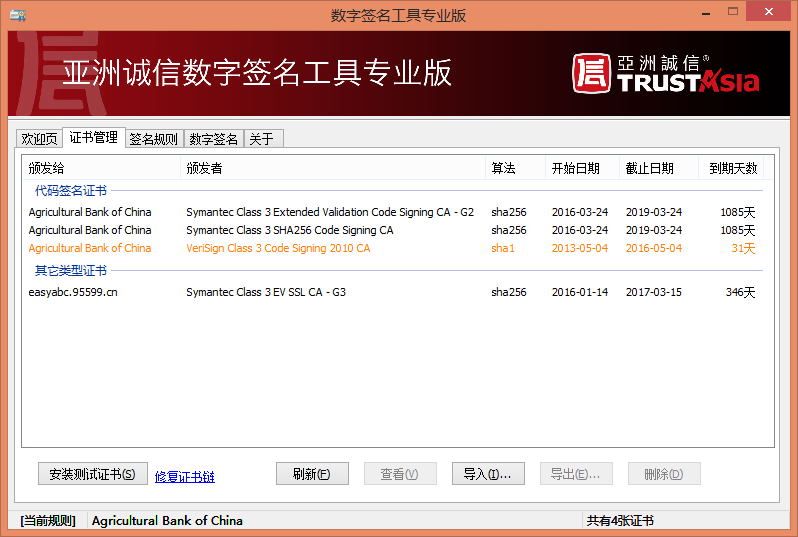Click the 346天 remaining days cell
The height and width of the screenshot is (537, 798).
tap(740, 292)
